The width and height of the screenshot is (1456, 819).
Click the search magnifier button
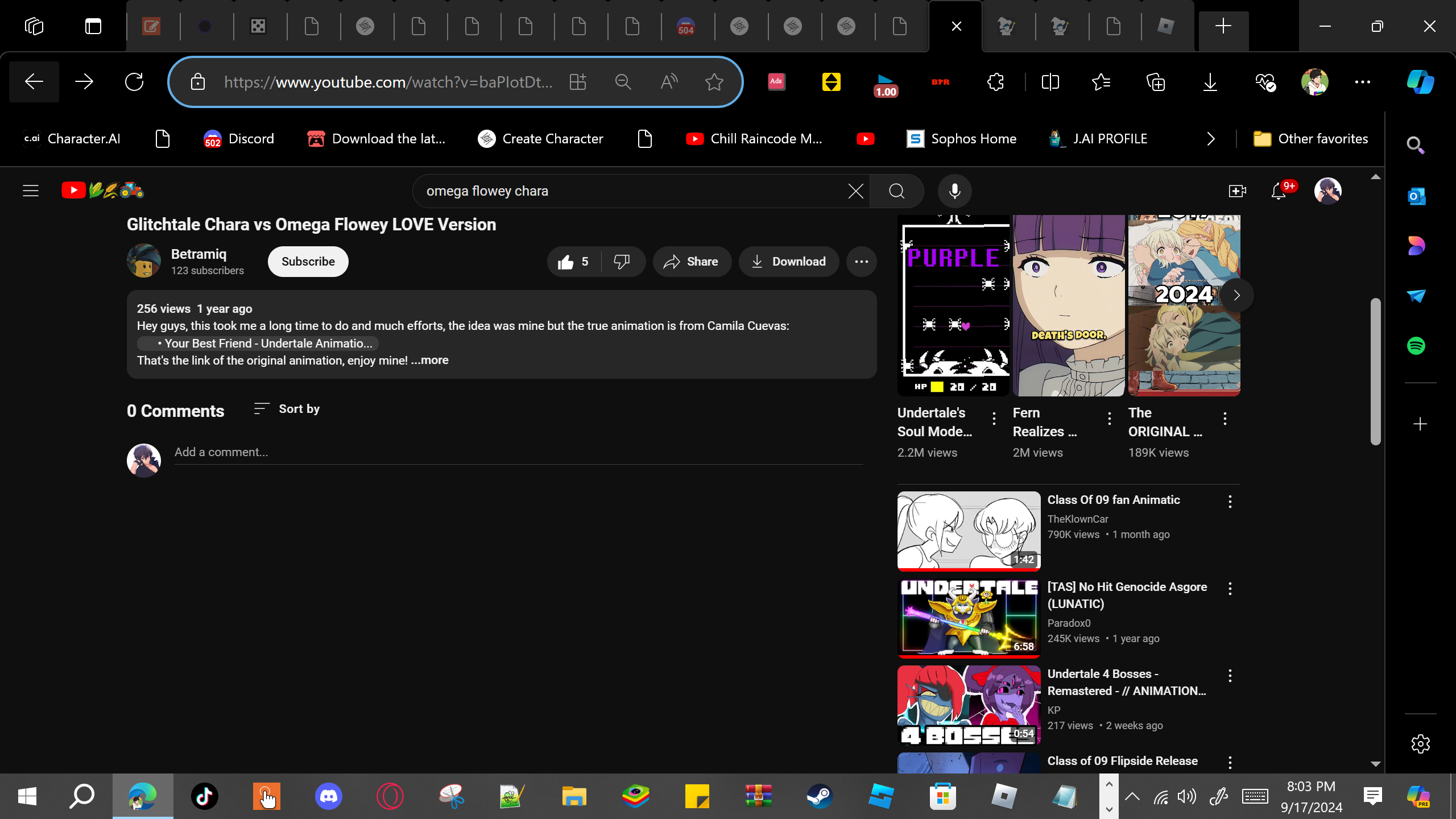point(896,191)
